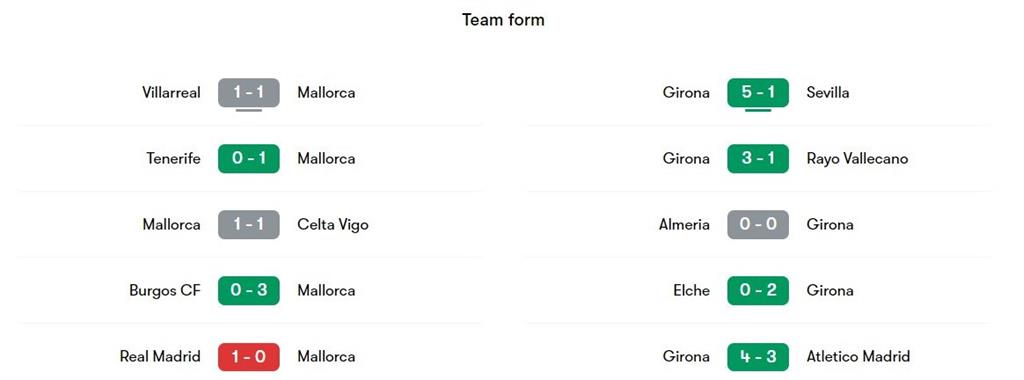Open the Real Madrid 1-0 red score badge
Image resolution: width=1024 pixels, height=380 pixels.
pyautogui.click(x=249, y=356)
